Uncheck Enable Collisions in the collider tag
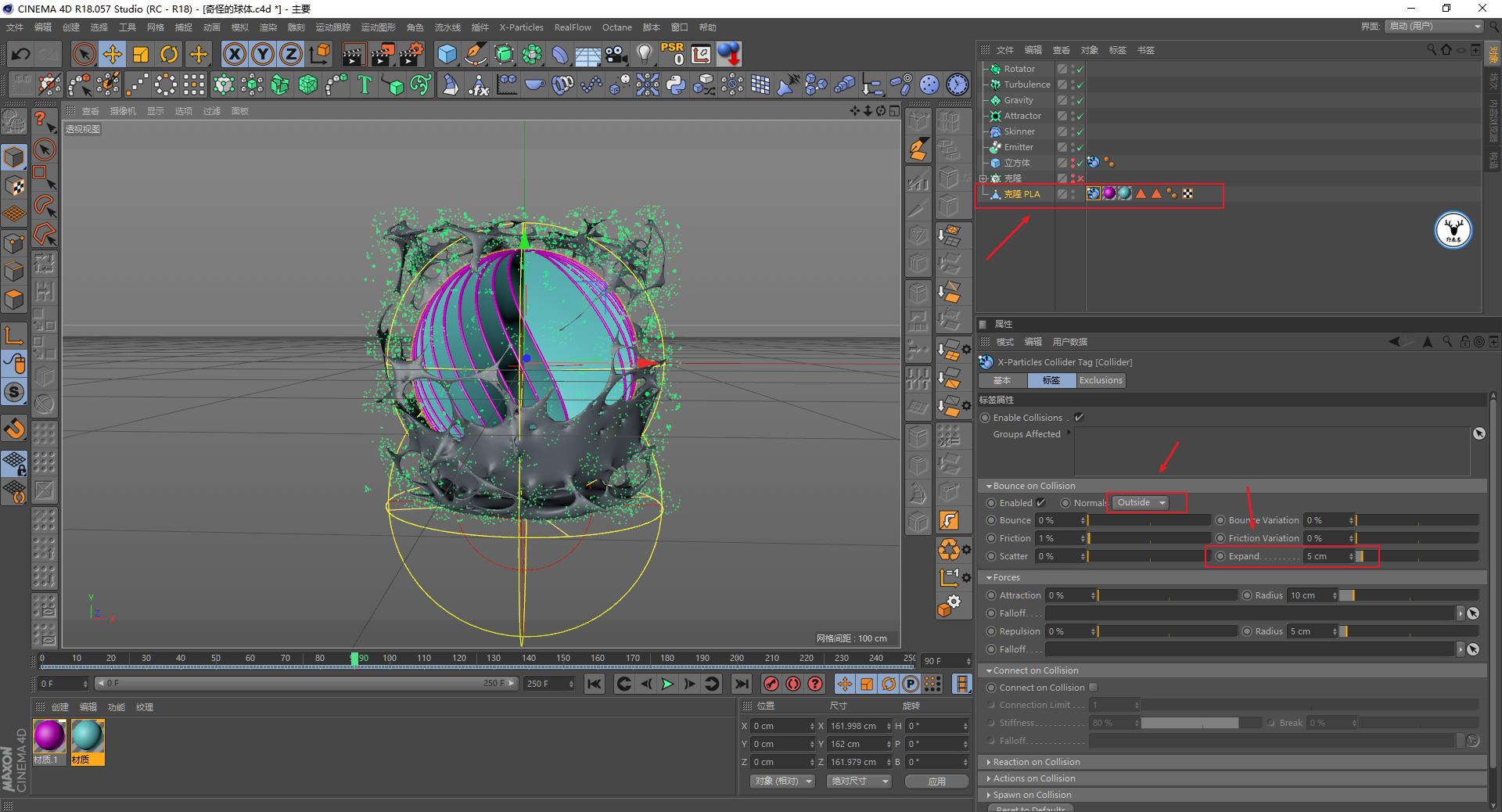Screen dimensions: 1502x812 tap(1079, 417)
